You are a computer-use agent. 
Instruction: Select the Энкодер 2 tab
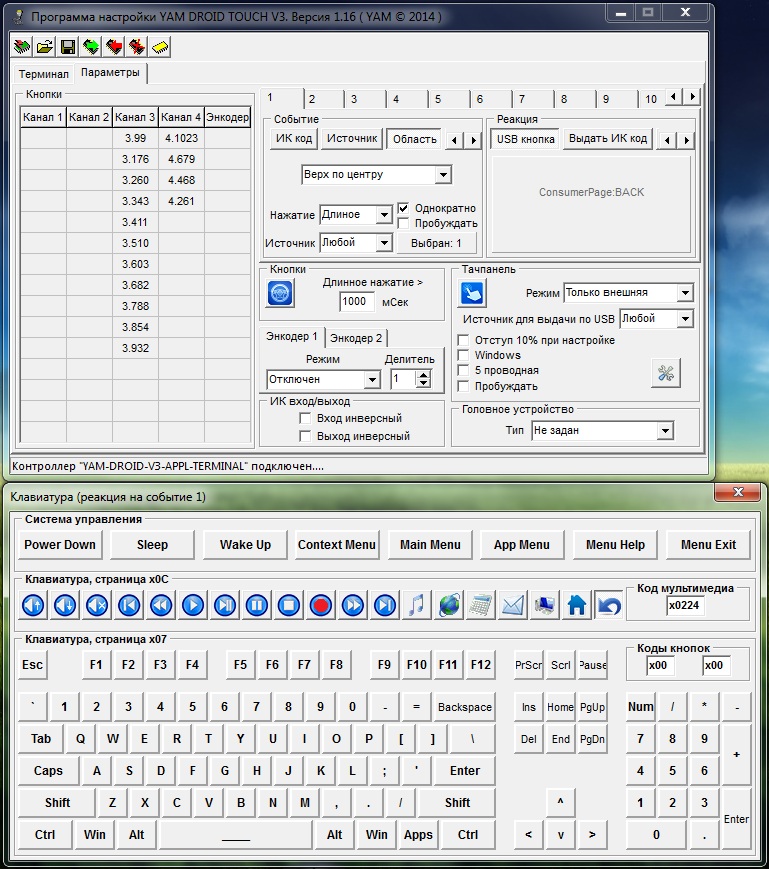click(356, 338)
